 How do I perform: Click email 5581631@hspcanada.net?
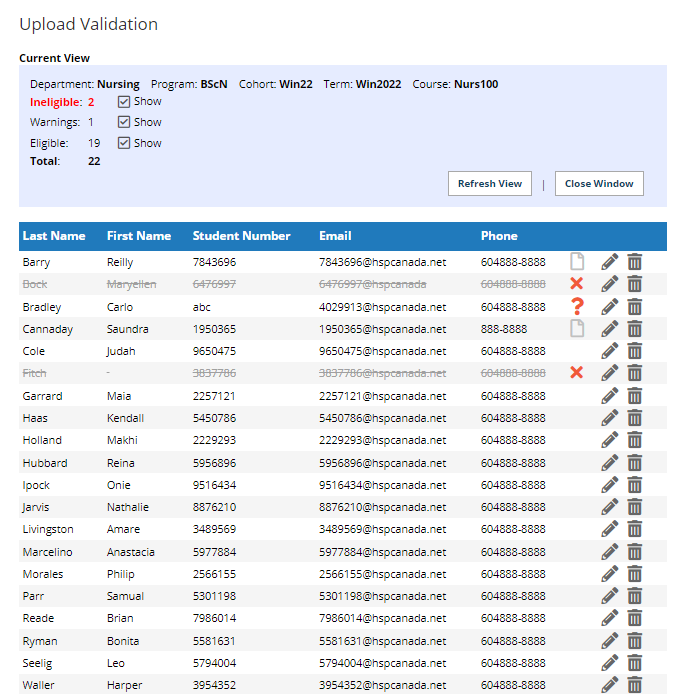[x=382, y=641]
